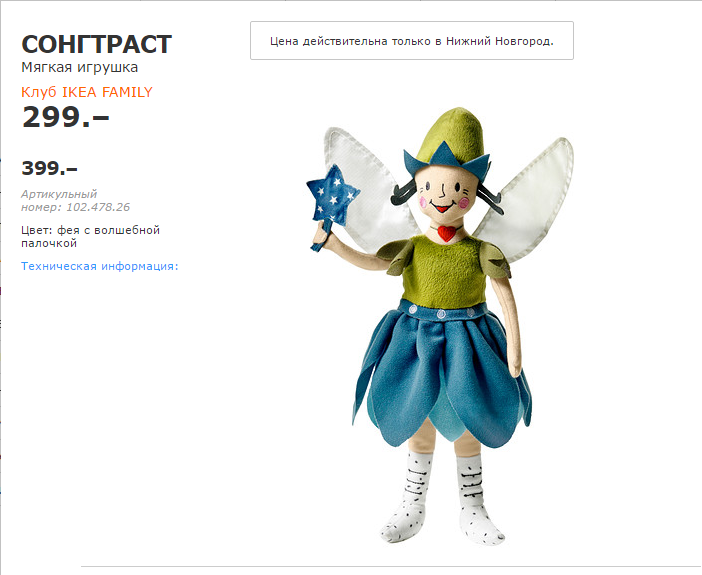Image resolution: width=702 pixels, height=575 pixels.
Task: Click the doll's smiling face
Action: (443, 195)
